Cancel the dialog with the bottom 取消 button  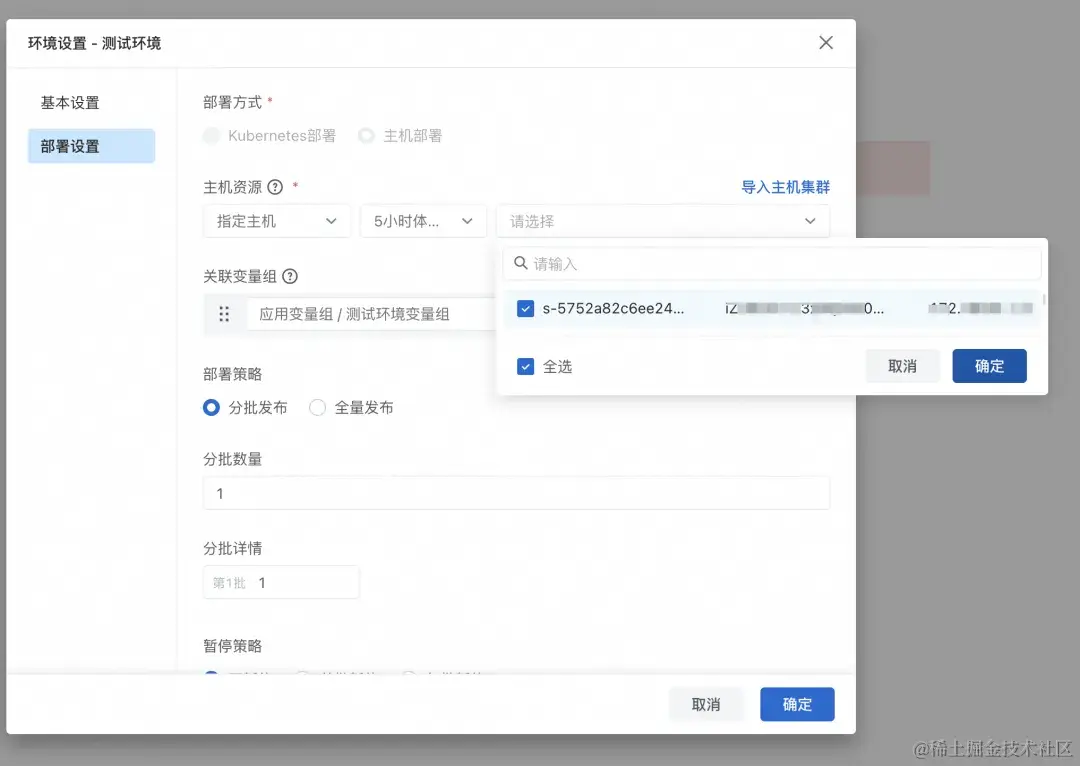706,704
